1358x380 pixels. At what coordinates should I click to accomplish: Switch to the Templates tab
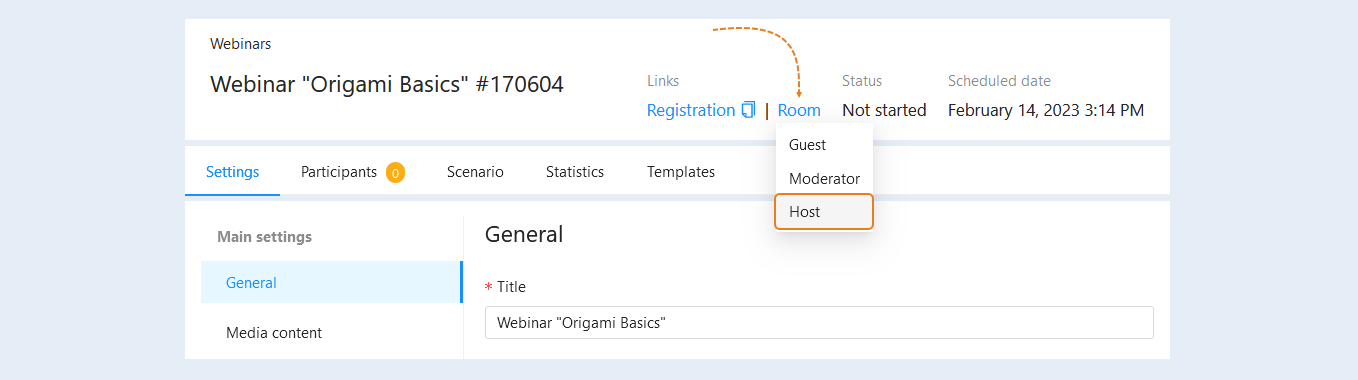click(681, 172)
